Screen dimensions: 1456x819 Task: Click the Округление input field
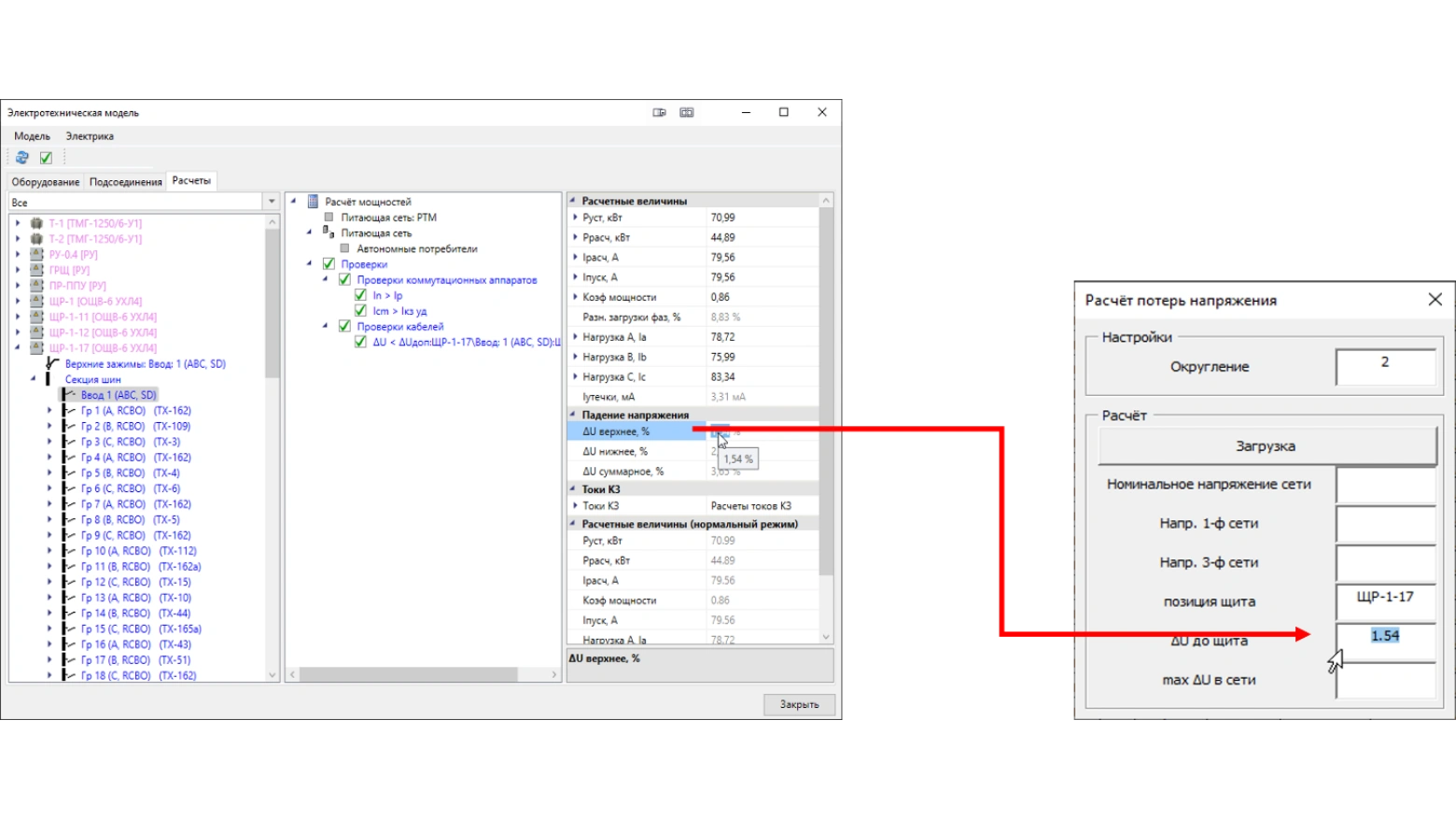point(1386,367)
